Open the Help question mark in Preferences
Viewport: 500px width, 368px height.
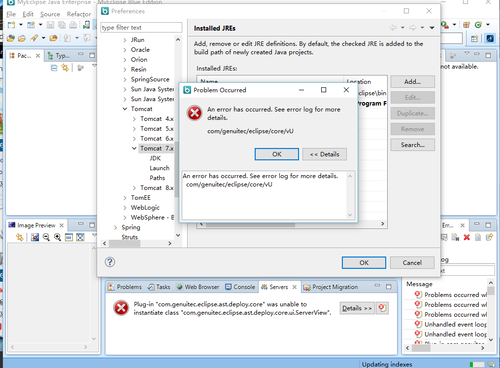[110, 262]
